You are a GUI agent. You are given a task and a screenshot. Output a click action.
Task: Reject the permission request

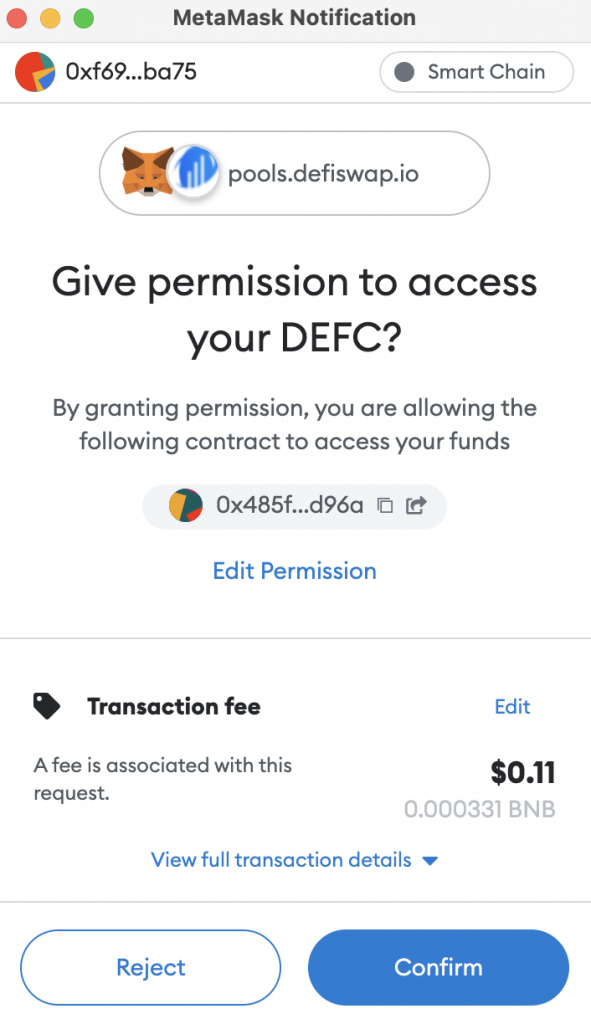[x=150, y=967]
